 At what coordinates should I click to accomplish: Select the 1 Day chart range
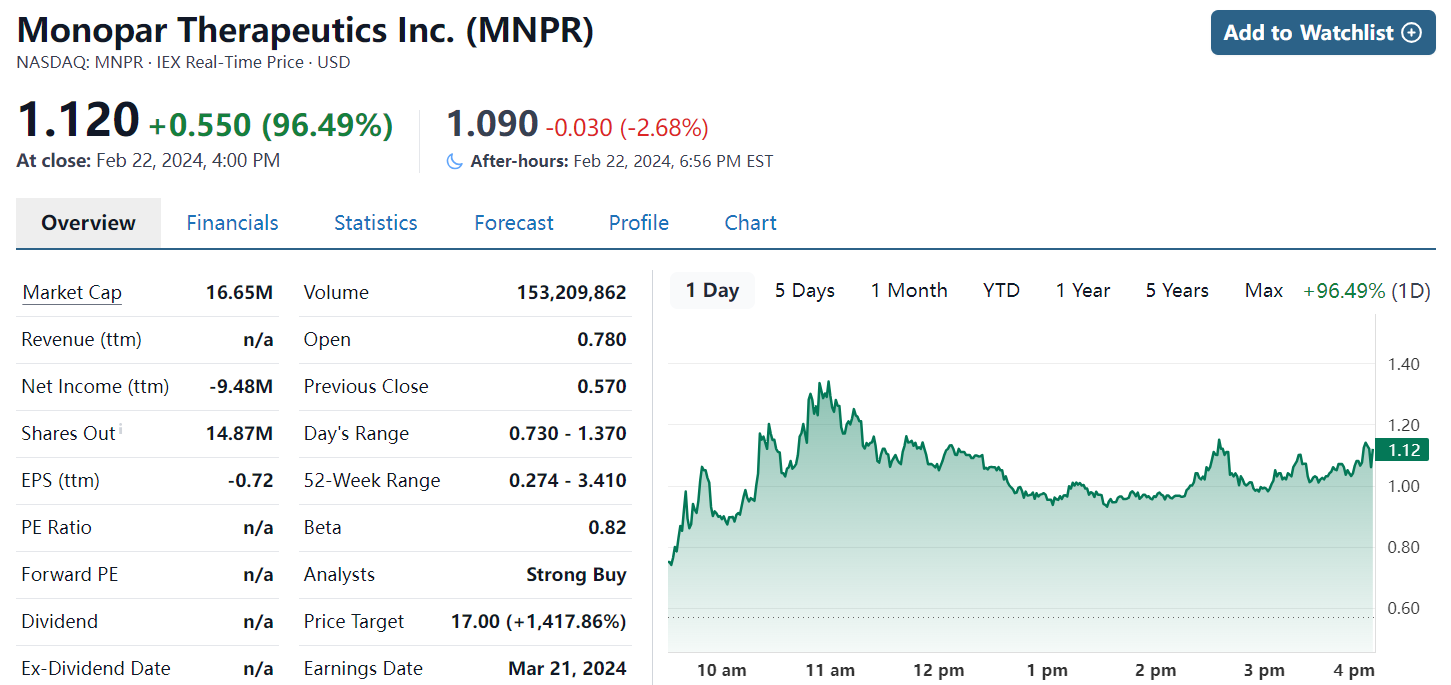click(x=712, y=291)
